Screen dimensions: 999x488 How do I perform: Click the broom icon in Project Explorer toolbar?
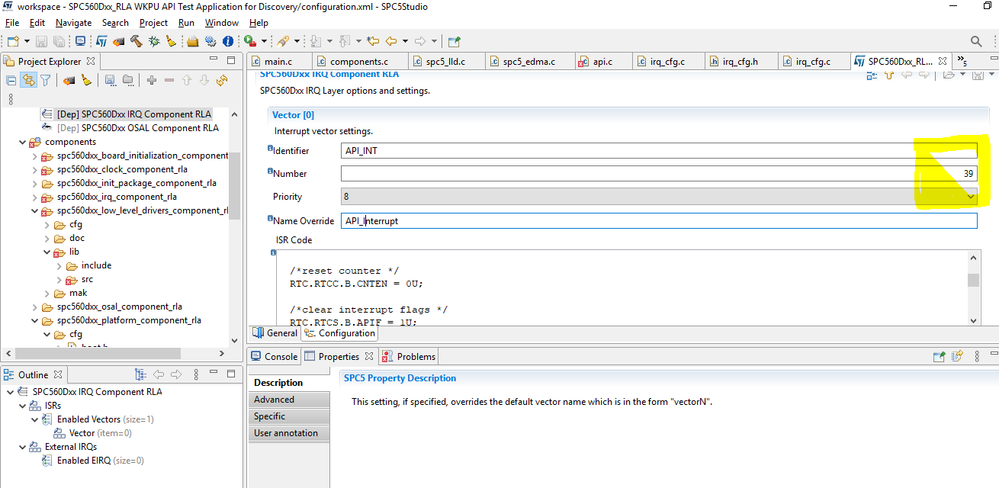click(x=87, y=80)
